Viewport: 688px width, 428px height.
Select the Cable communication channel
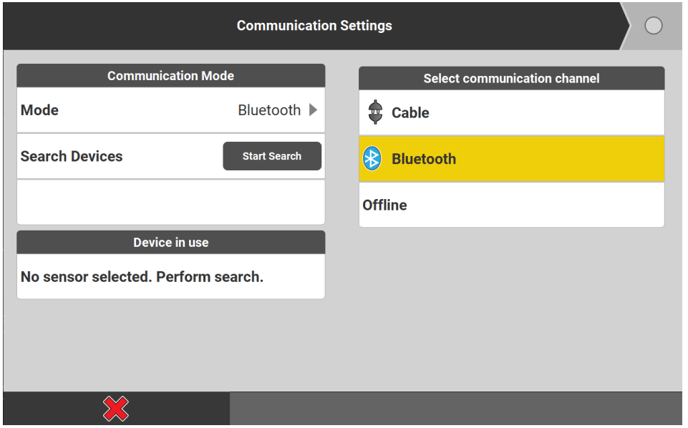pos(511,113)
